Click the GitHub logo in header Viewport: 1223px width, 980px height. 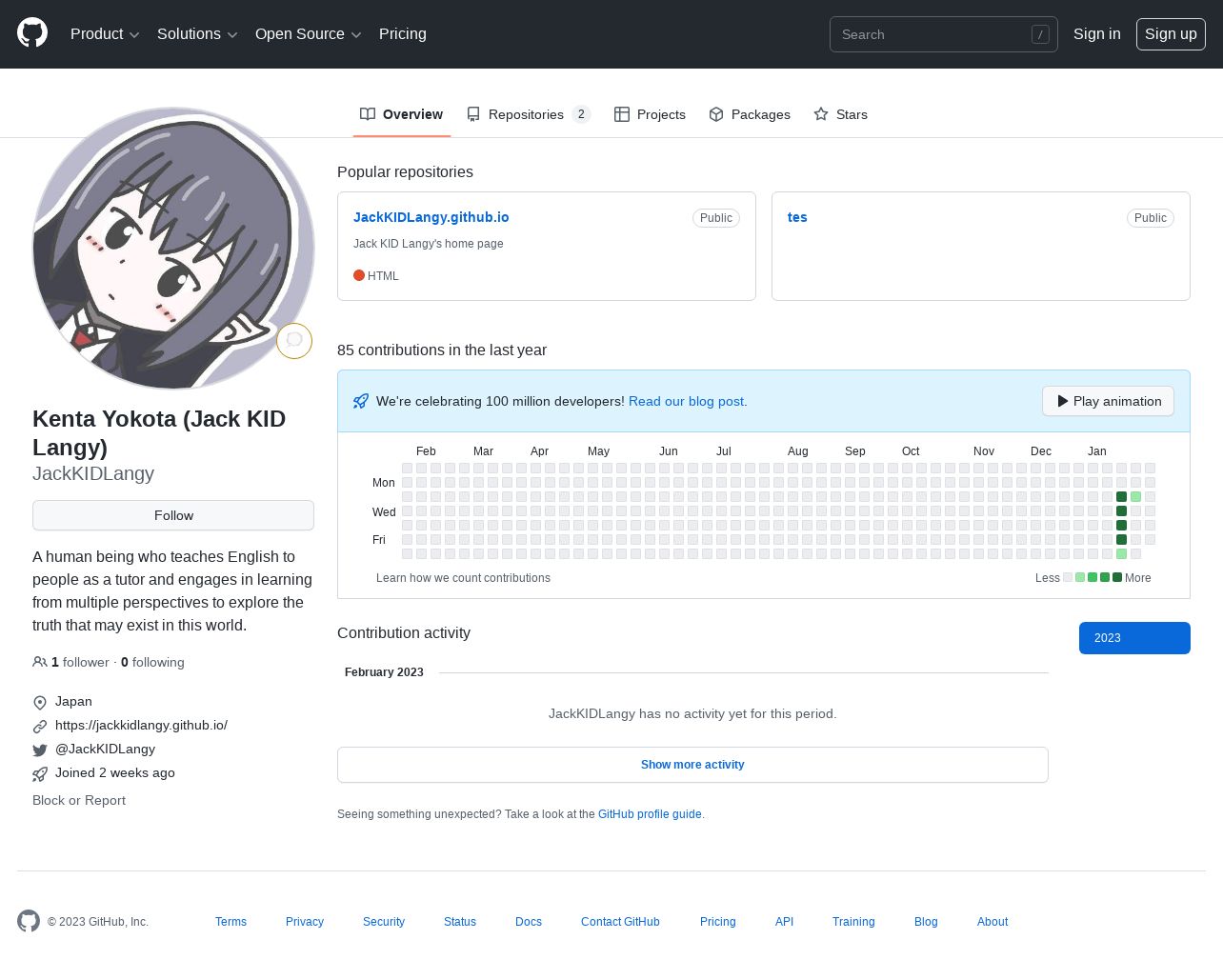[x=32, y=33]
